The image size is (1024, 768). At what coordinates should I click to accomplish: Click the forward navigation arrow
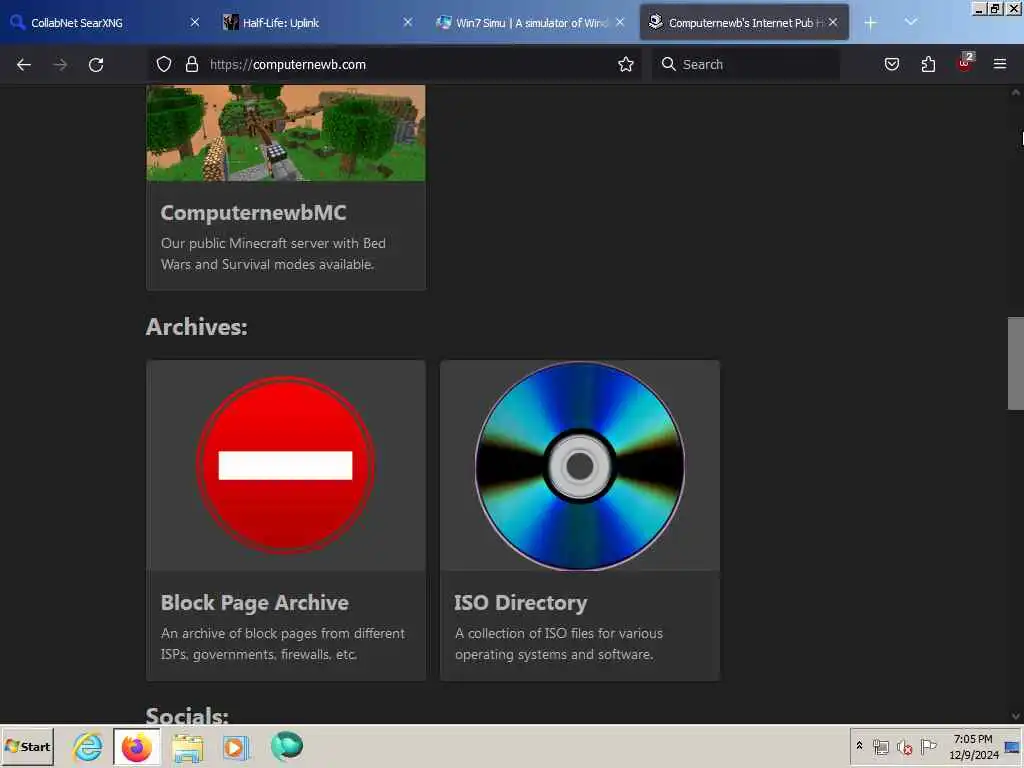(x=60, y=65)
